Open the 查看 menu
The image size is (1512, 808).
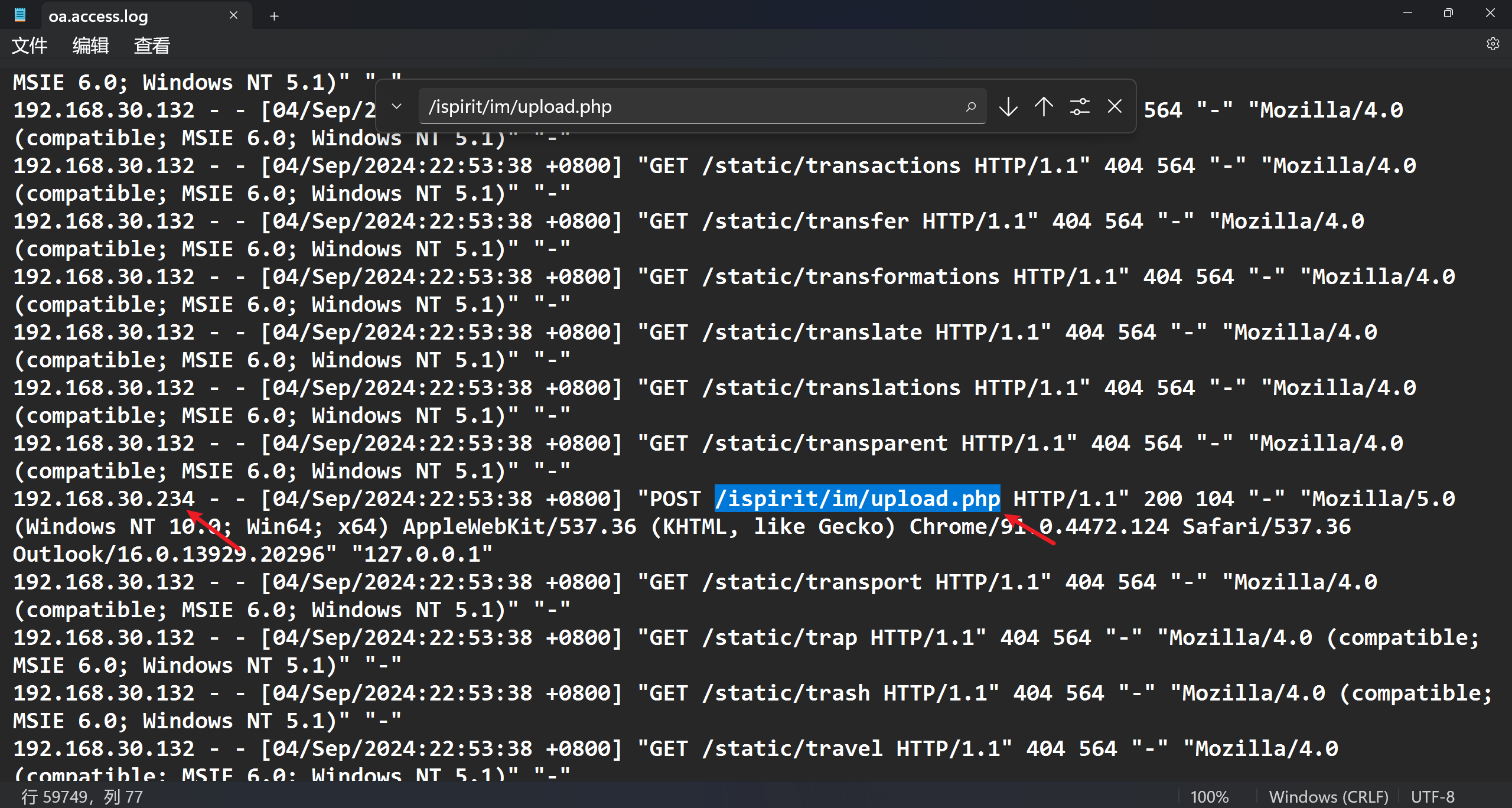tap(152, 45)
